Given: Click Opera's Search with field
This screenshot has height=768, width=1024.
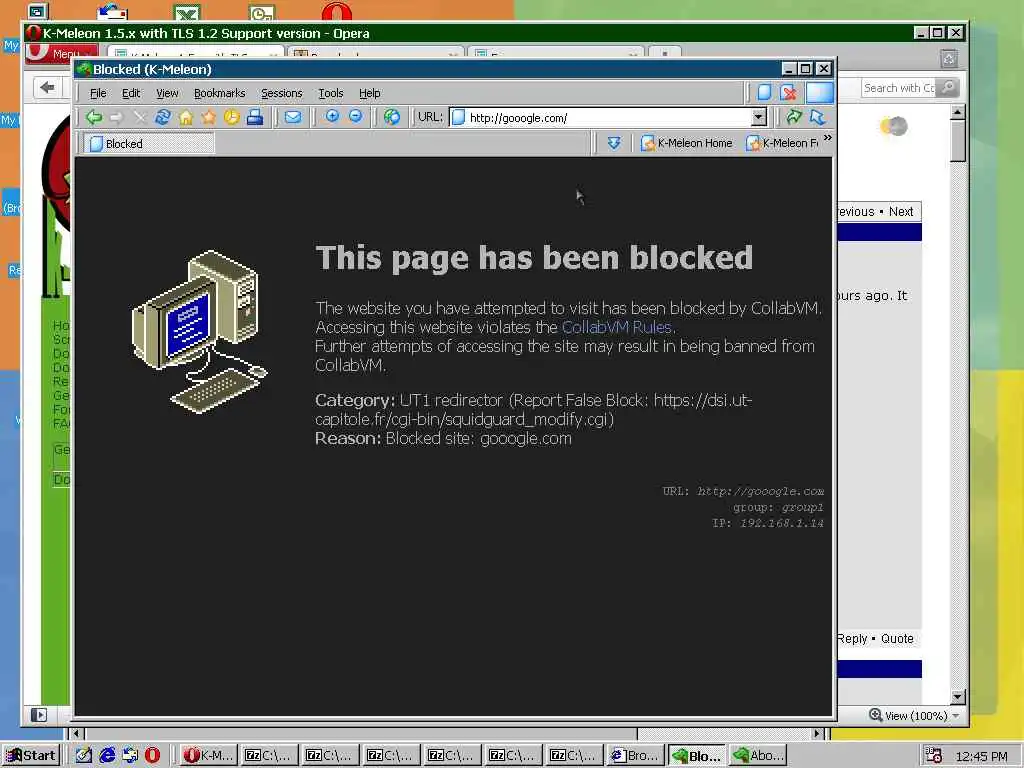Looking at the screenshot, I should tap(899, 88).
